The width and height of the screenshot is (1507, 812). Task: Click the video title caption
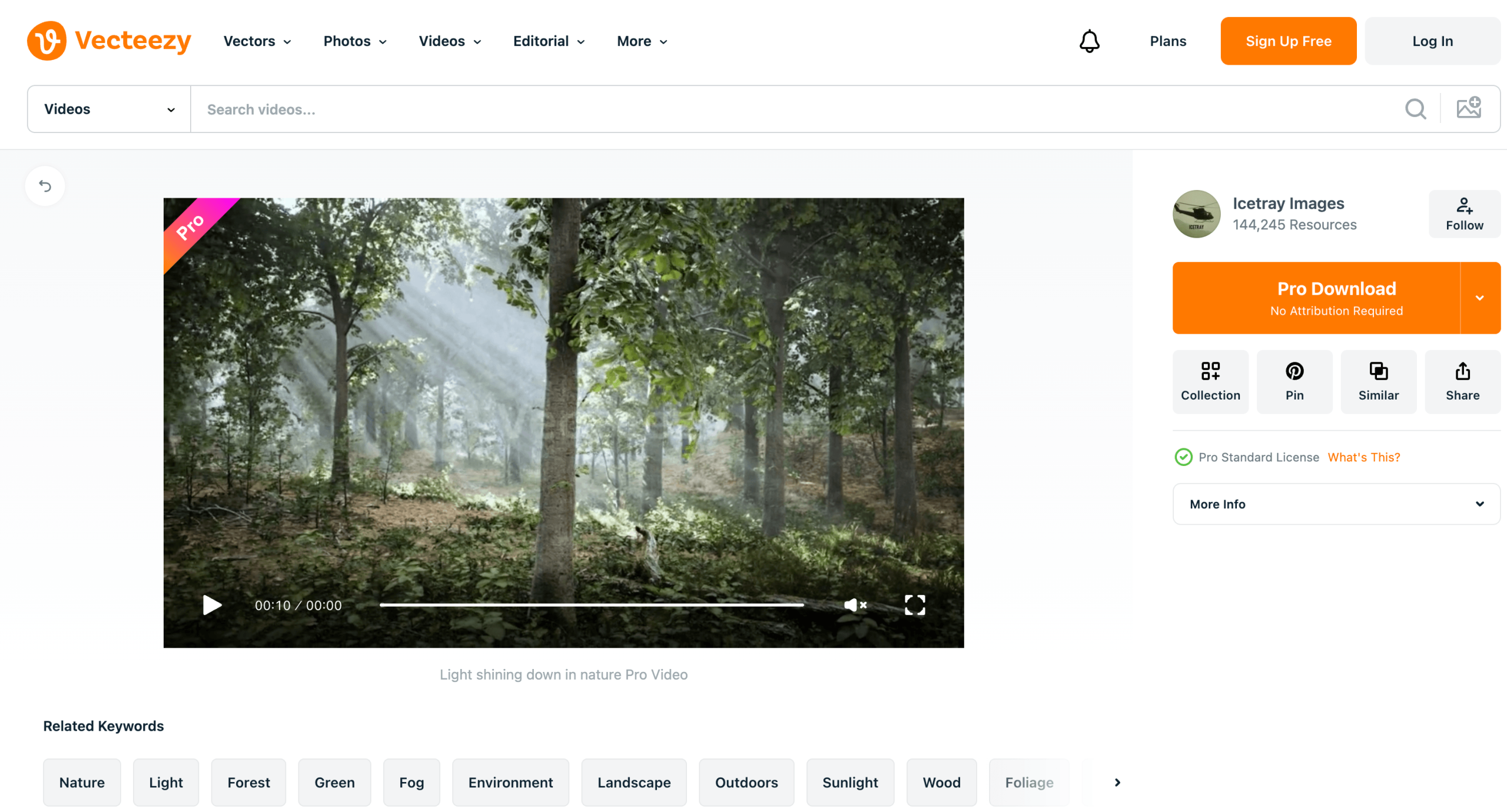click(563, 674)
